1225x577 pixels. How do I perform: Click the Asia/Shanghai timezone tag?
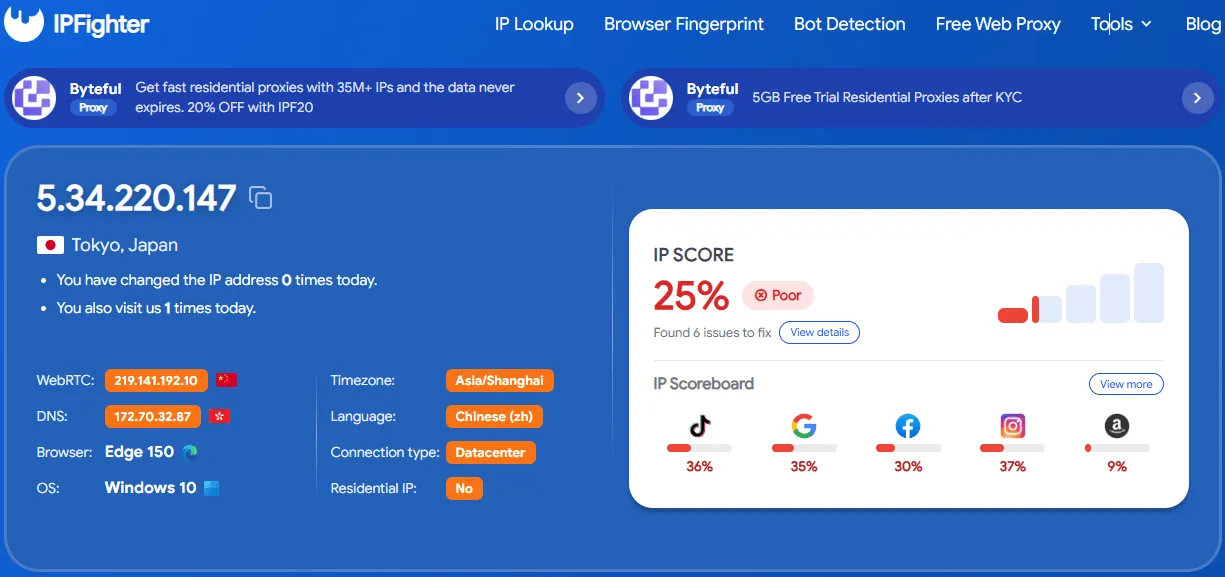point(499,380)
